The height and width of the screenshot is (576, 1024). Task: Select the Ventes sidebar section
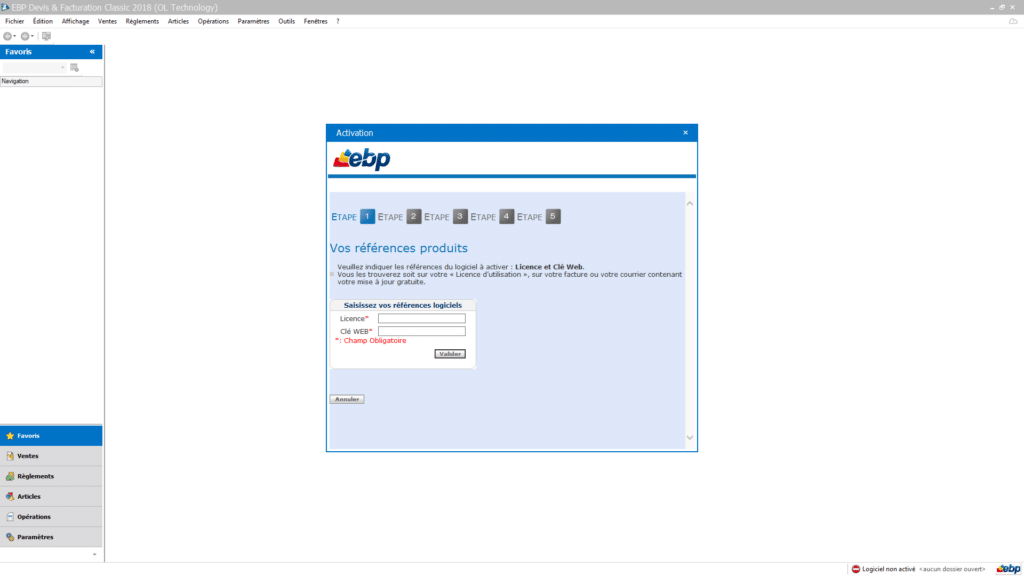[x=51, y=456]
